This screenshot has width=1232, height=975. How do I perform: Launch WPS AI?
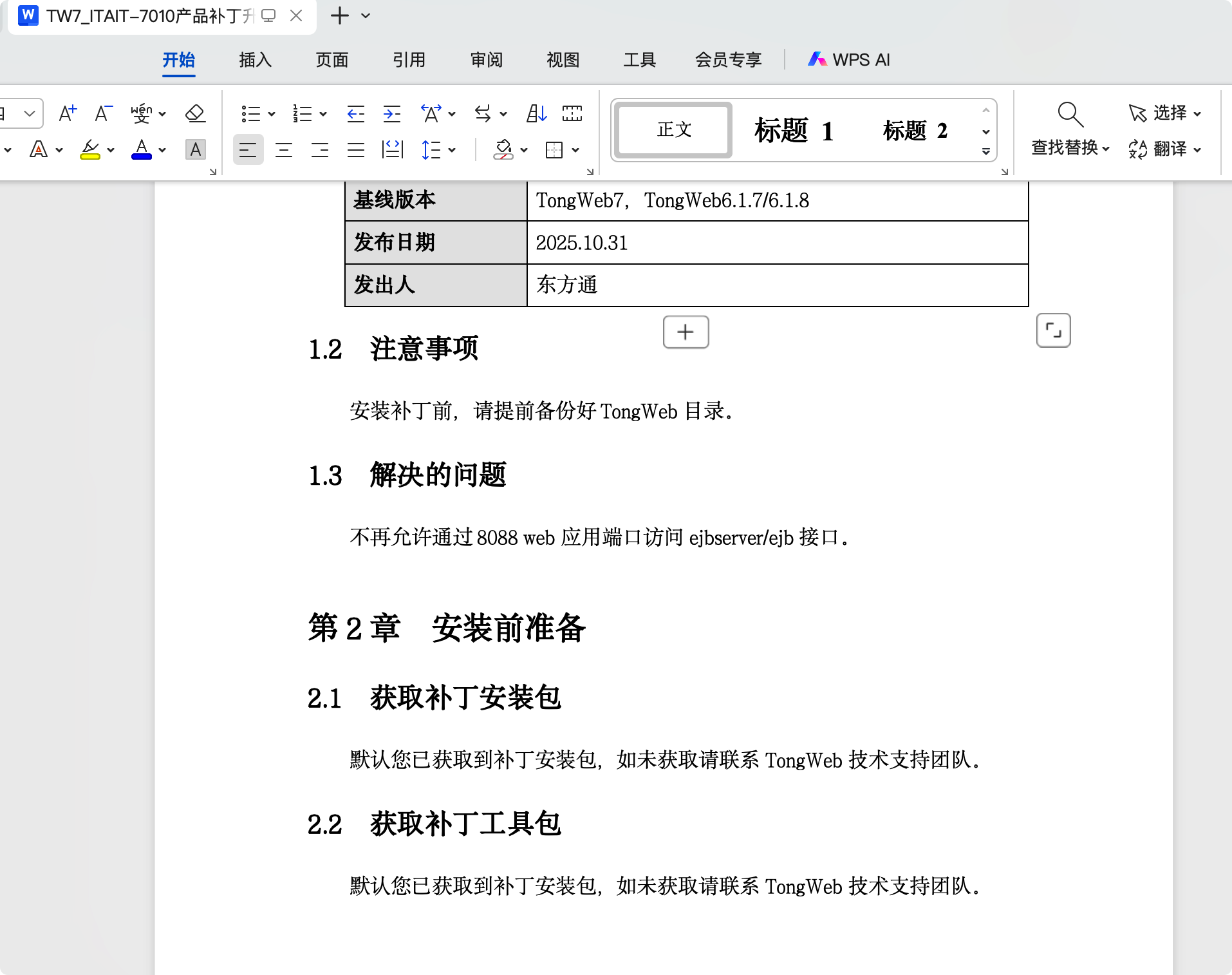click(x=849, y=60)
